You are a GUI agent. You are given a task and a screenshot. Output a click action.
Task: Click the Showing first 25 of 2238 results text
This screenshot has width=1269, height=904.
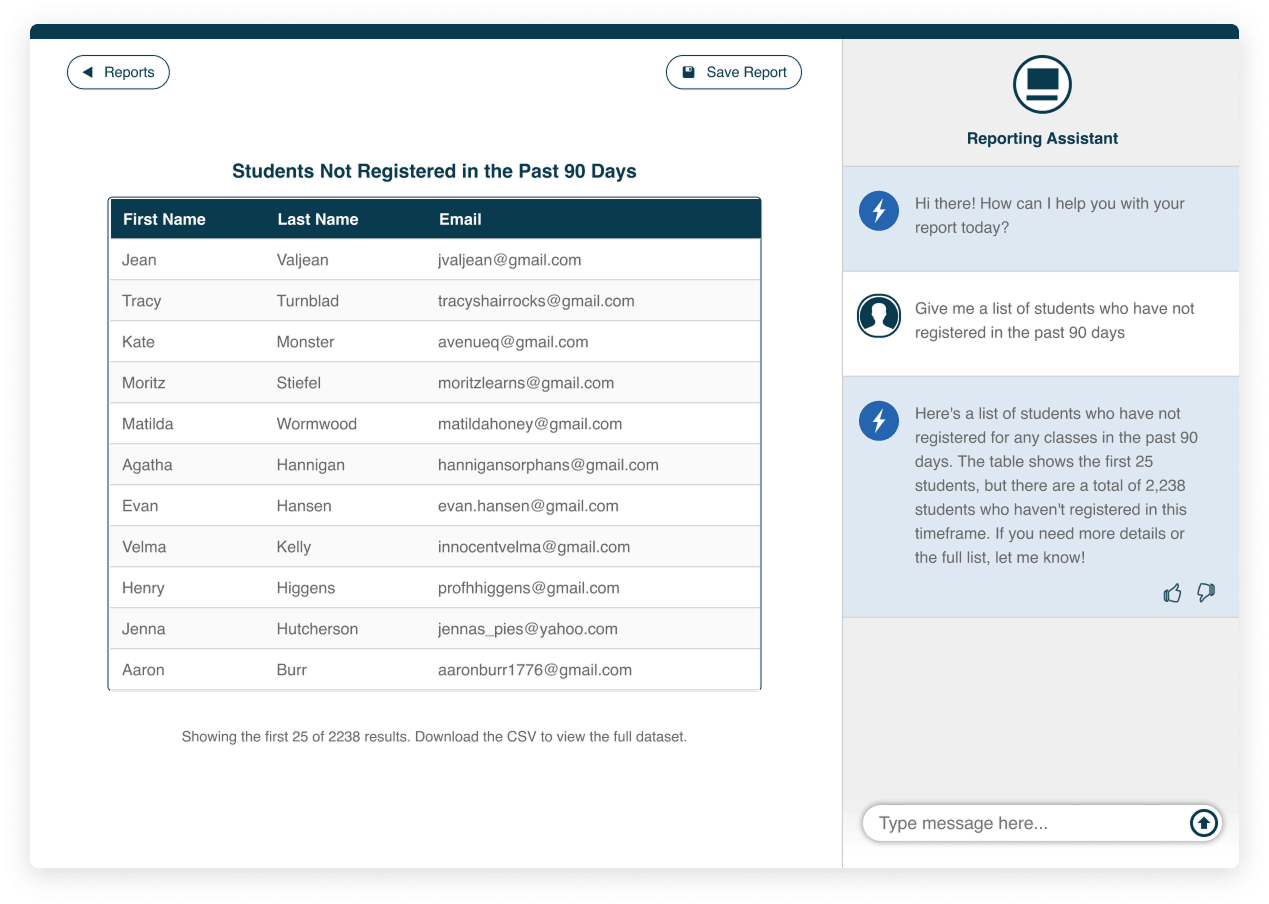[x=434, y=736]
